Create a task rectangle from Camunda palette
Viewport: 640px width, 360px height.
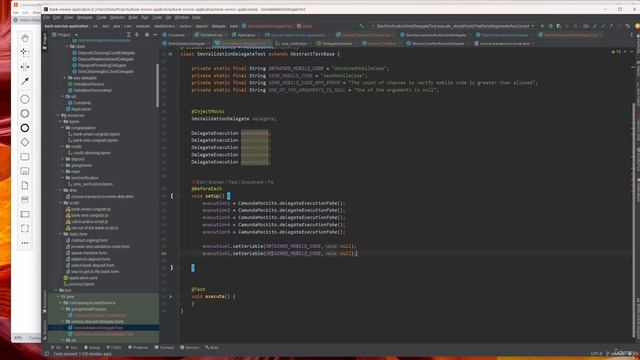tap(25, 157)
